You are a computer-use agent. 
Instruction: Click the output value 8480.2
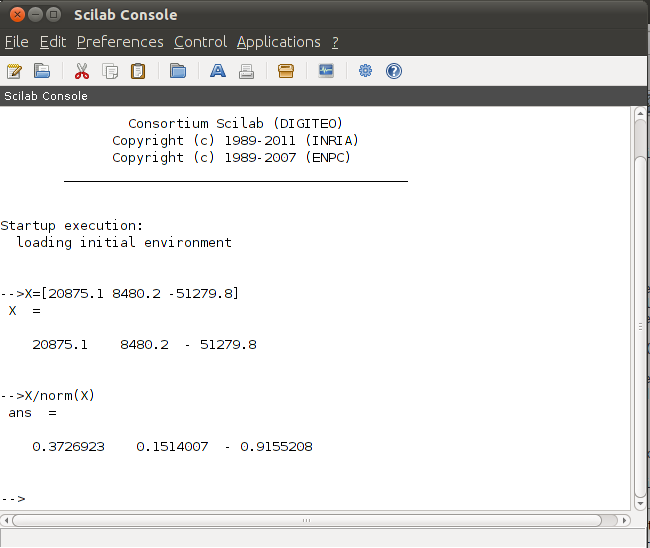pyautogui.click(x=144, y=344)
